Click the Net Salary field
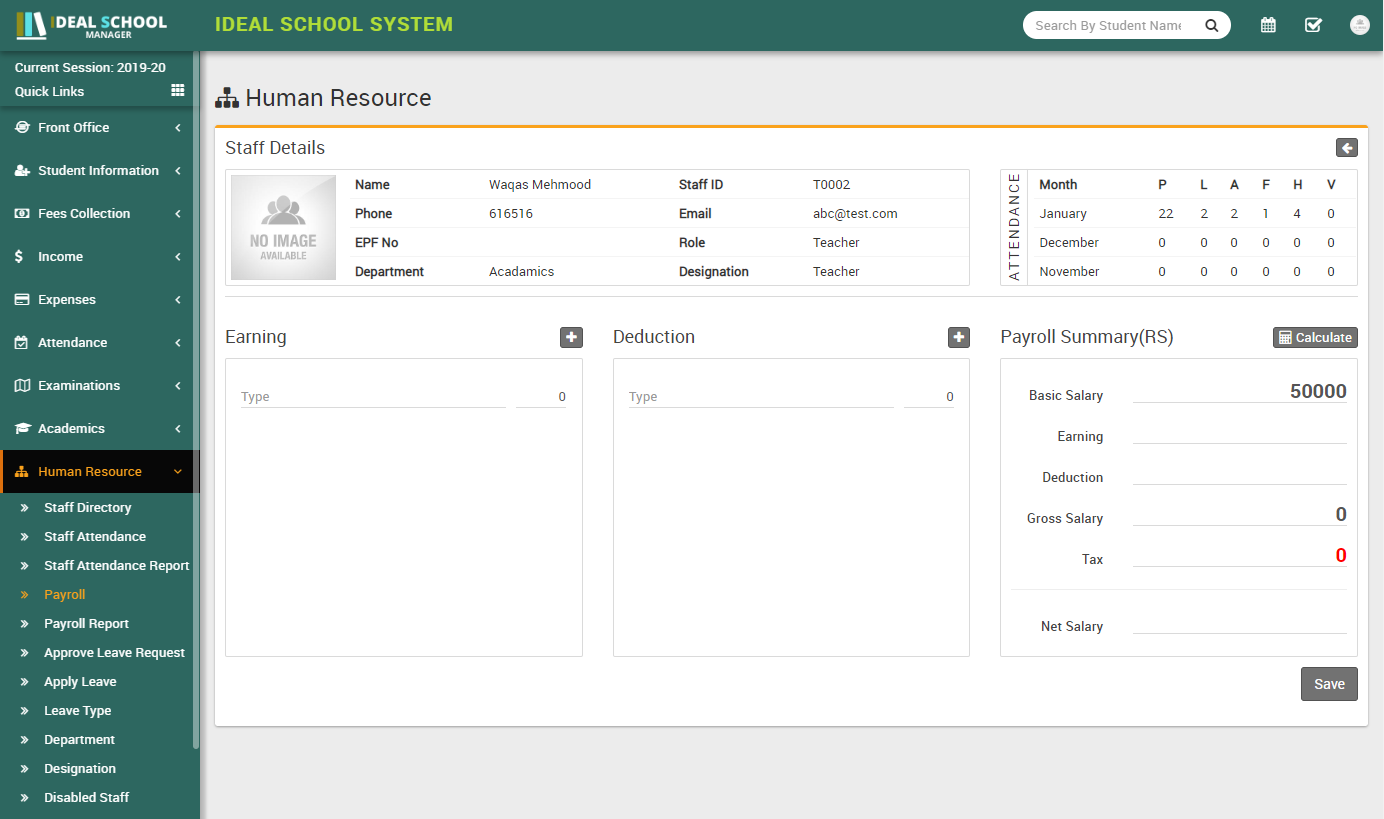 [x=1240, y=623]
